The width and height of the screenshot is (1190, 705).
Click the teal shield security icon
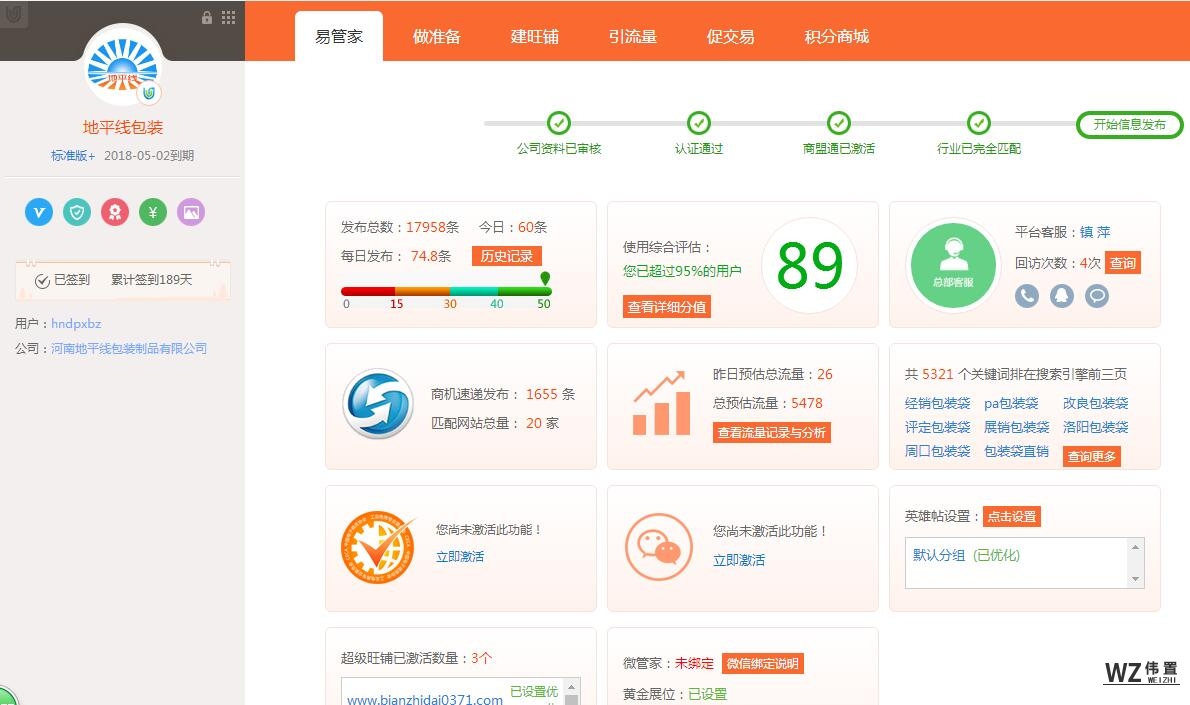click(77, 212)
